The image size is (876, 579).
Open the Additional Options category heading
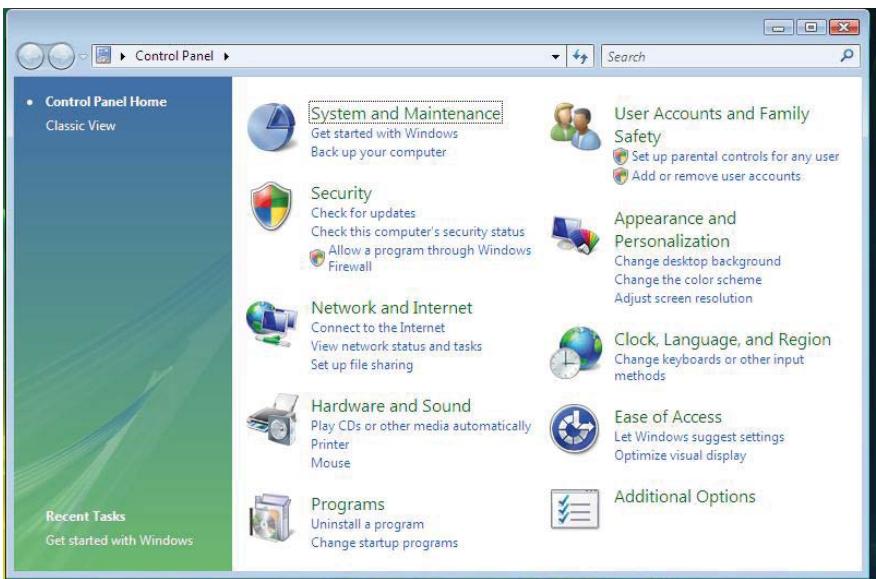tap(684, 496)
